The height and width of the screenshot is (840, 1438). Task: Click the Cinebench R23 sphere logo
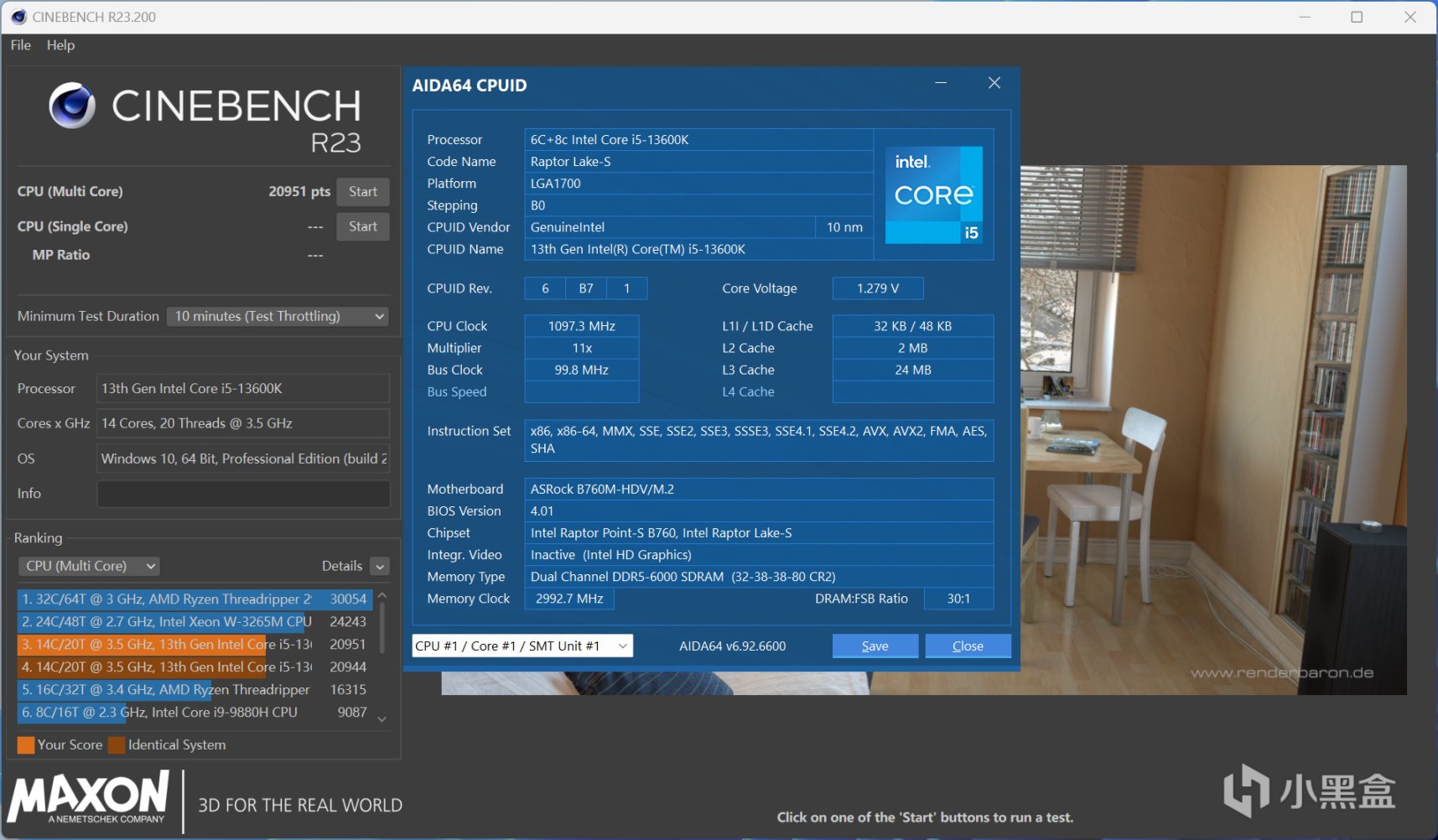tap(72, 106)
